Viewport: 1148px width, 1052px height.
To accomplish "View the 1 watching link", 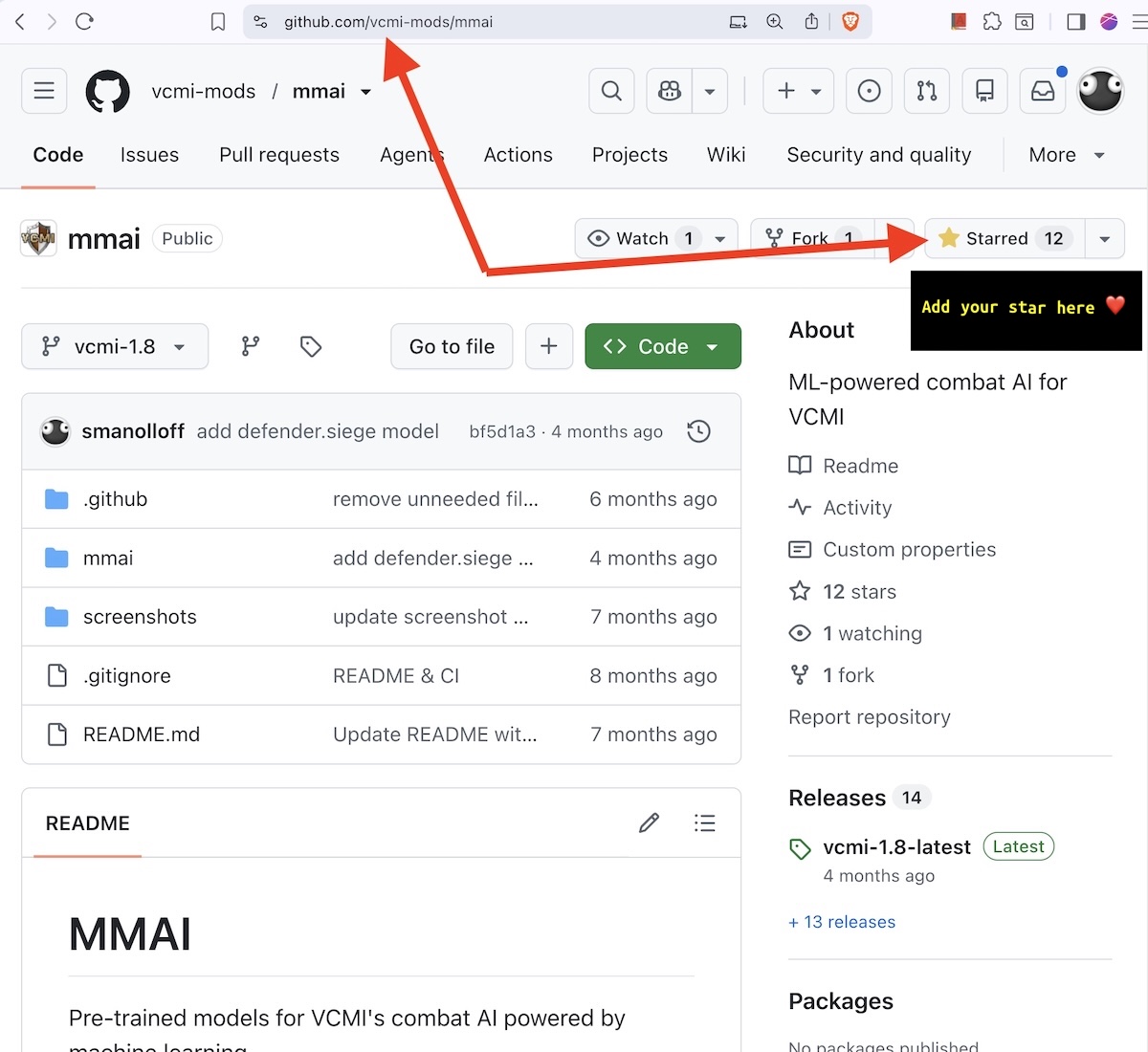I will click(855, 633).
